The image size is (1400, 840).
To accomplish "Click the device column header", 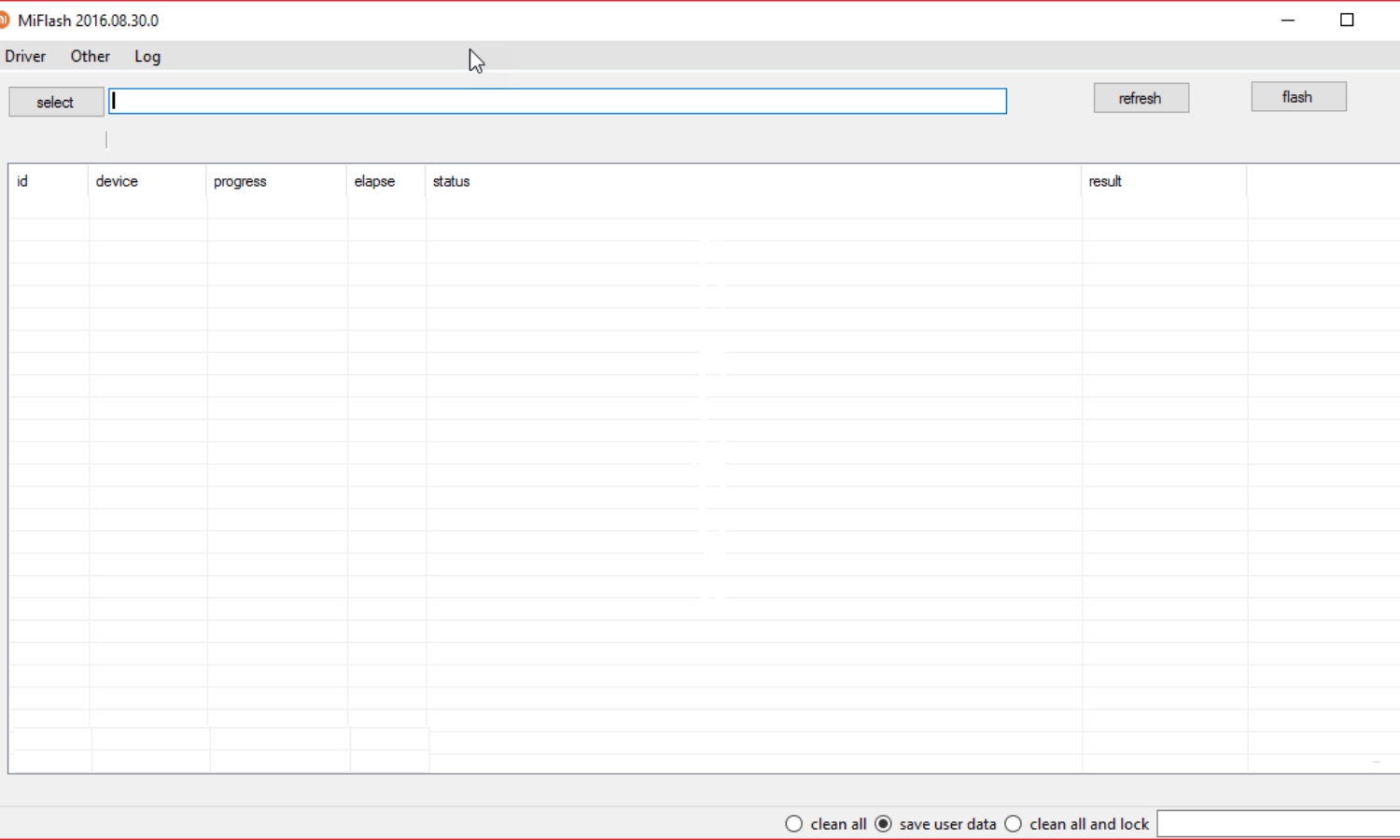I will point(147,181).
